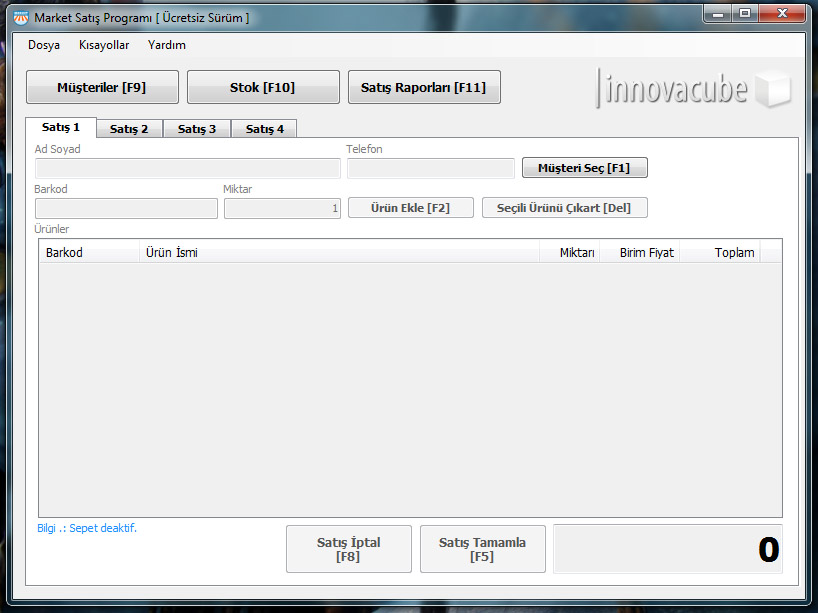818x613 pixels.
Task: Open the Dosya menu
Action: [x=44, y=45]
